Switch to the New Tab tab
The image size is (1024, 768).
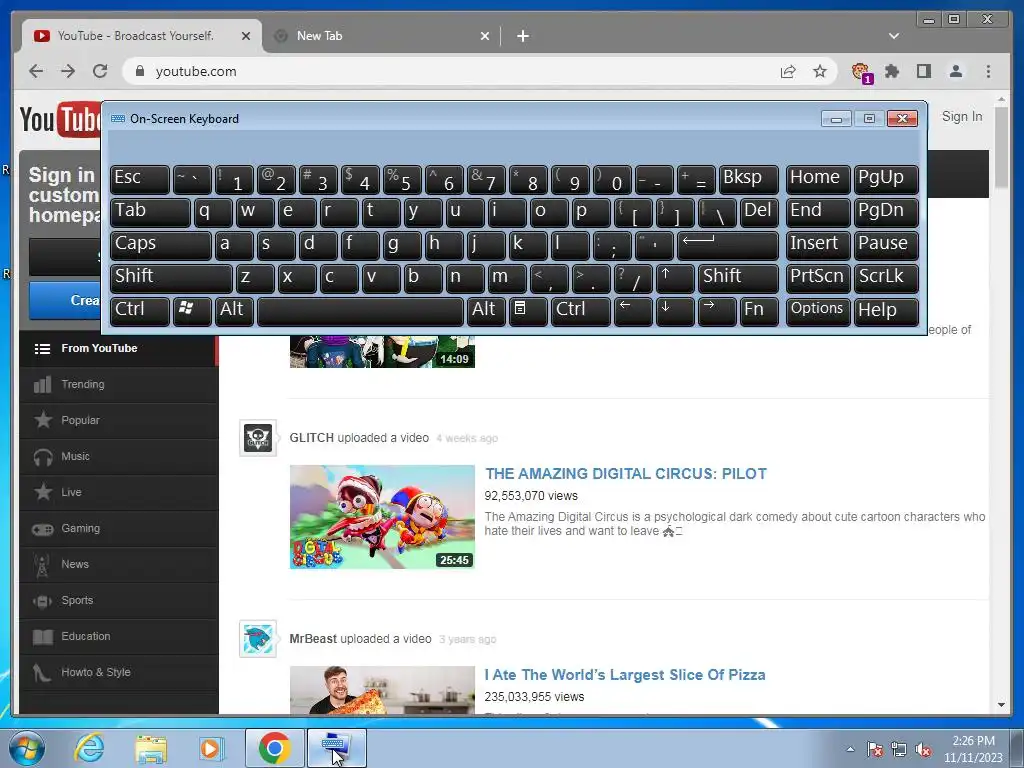coord(382,36)
